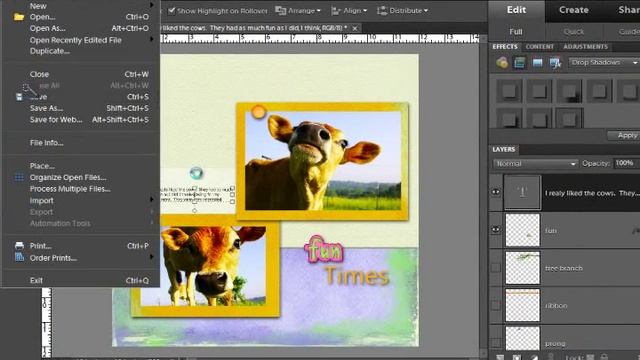The width and height of the screenshot is (640, 360).
Task: Select the Layer Styles icon in Effects
Action: click(520, 62)
